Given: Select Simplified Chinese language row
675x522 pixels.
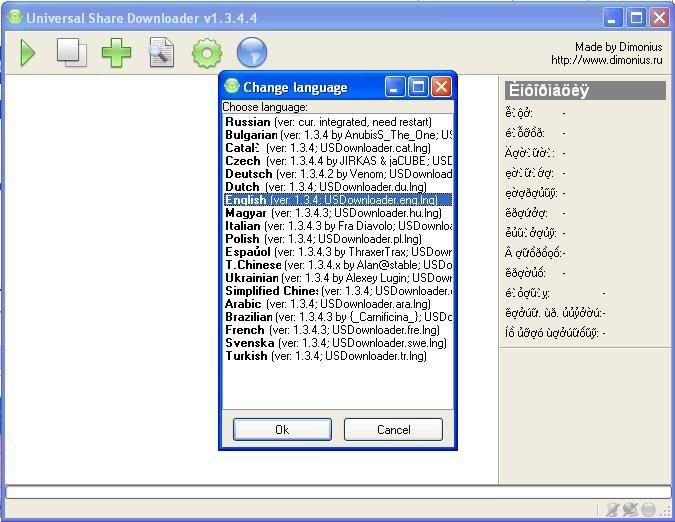Looking at the screenshot, I should (338, 290).
